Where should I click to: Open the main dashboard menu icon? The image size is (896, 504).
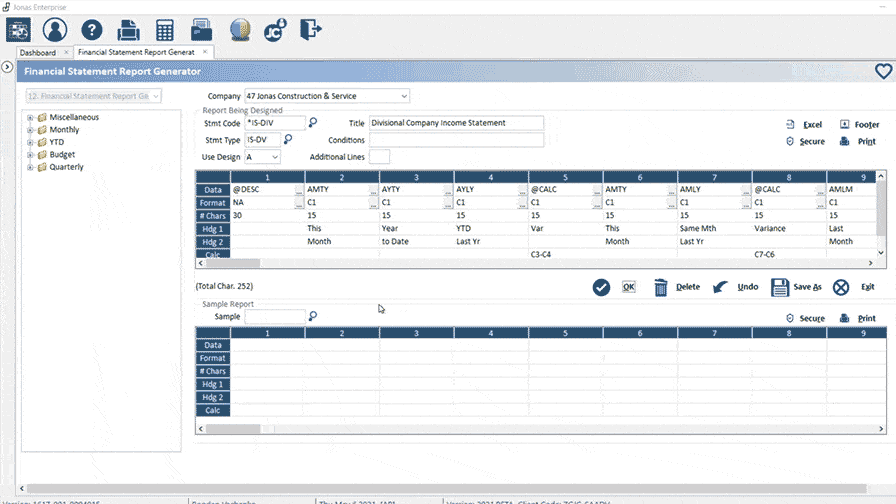(18, 30)
